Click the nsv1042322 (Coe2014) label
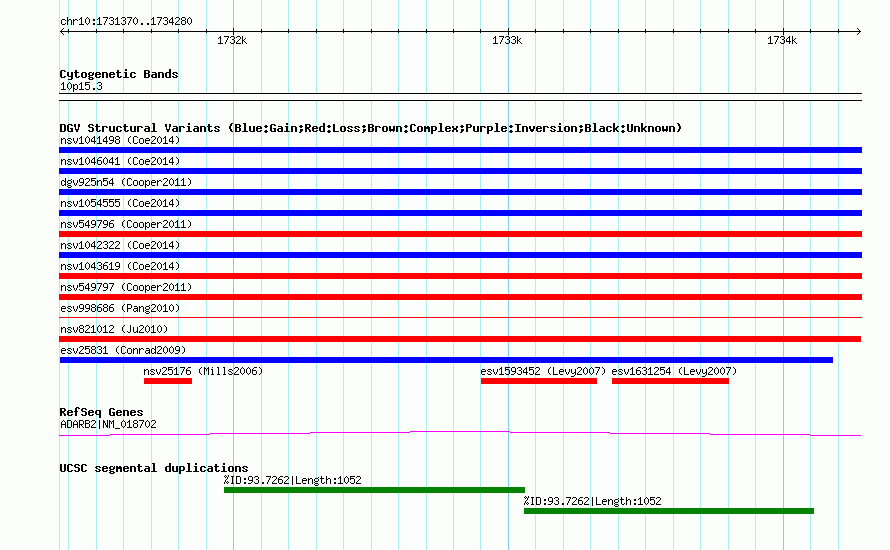Image resolution: width=890 pixels, height=550 pixels. tap(120, 245)
